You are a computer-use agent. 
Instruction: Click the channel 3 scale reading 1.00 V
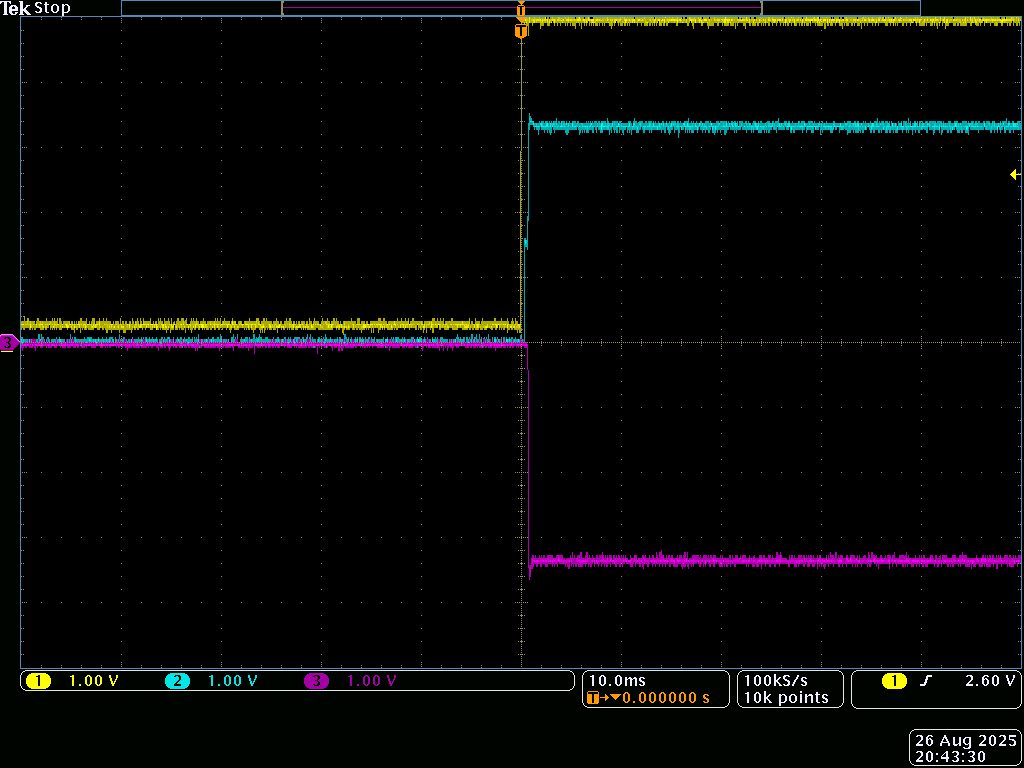coord(372,681)
